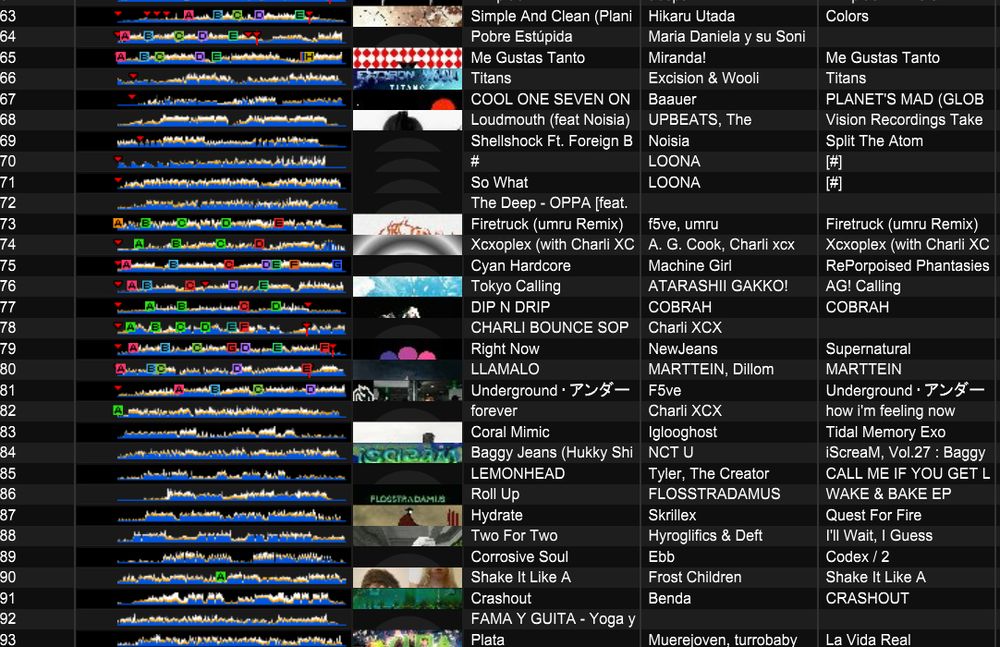The height and width of the screenshot is (647, 1000).
Task: Click the 'Coral Mimic' track title
Action: click(x=510, y=432)
